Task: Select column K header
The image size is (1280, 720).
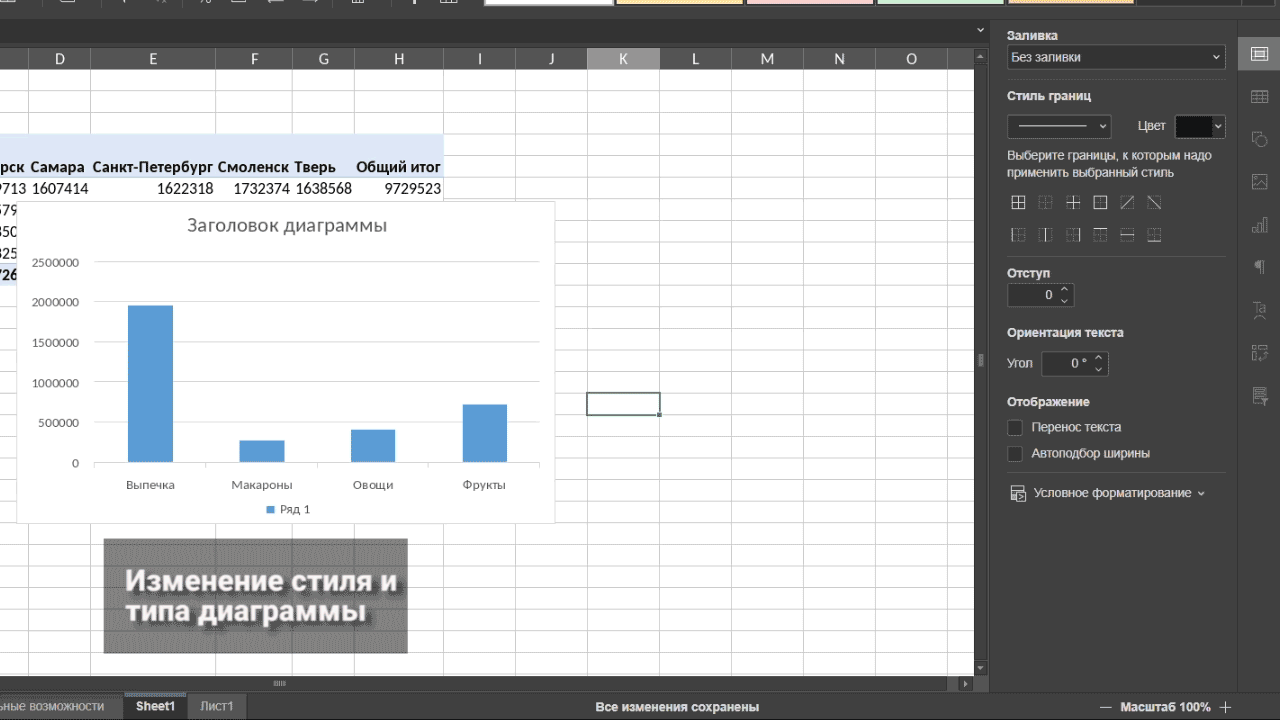Action: click(x=623, y=59)
